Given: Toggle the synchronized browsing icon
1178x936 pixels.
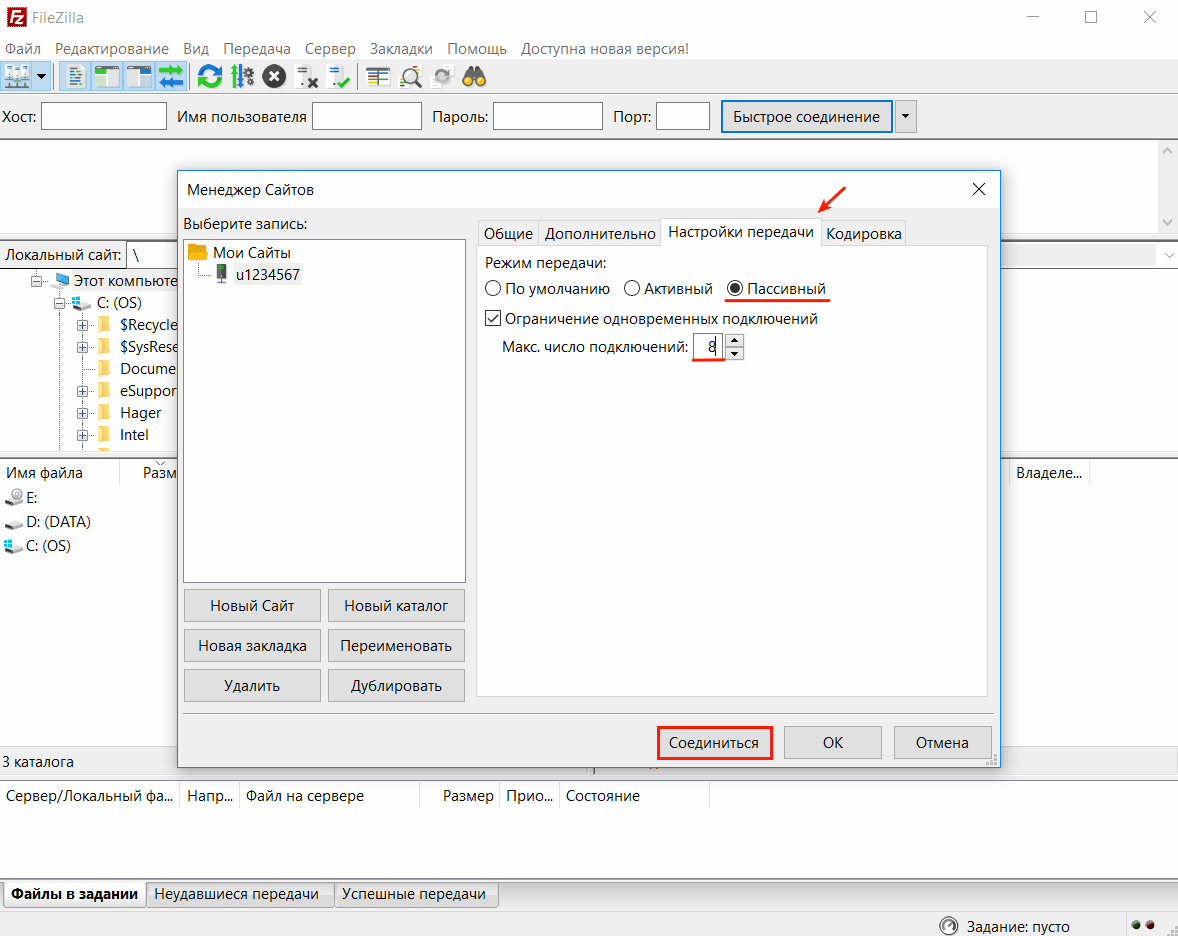Looking at the screenshot, I should point(443,77).
